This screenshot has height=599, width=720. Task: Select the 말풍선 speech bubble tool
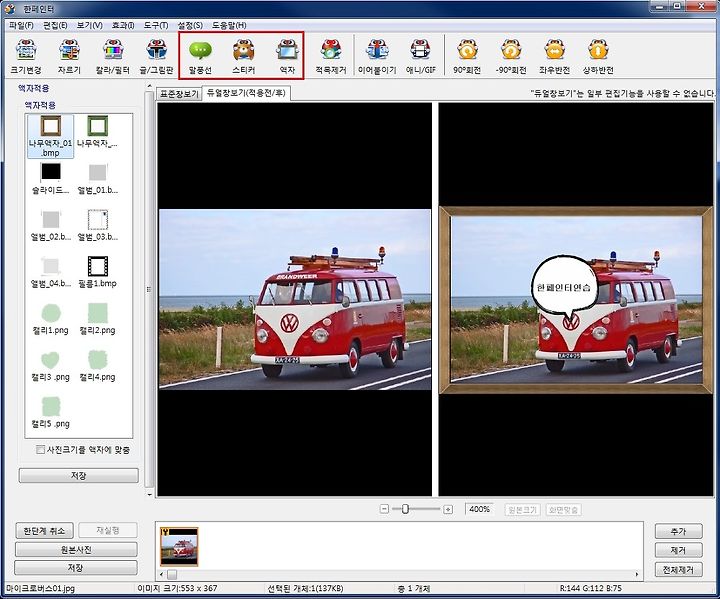click(200, 57)
